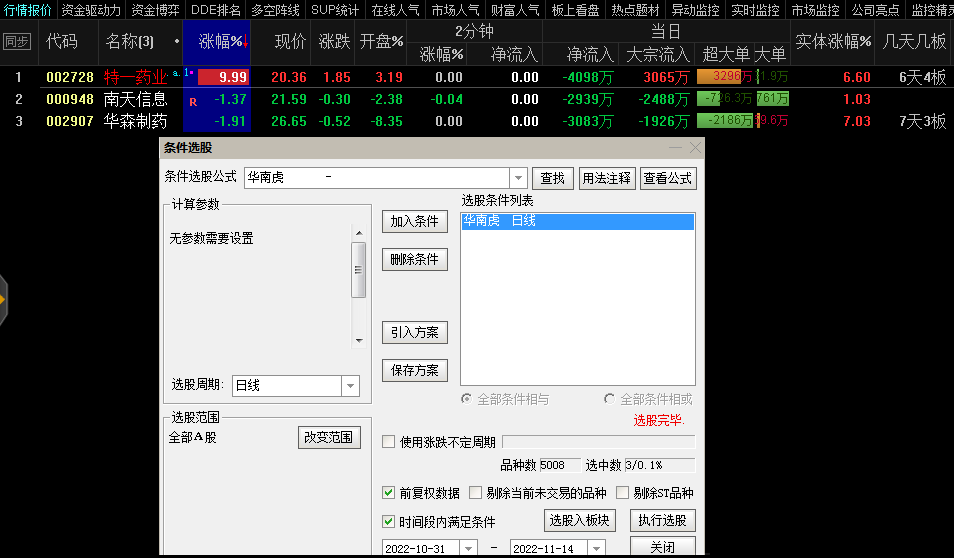Open end date 2022-11-14 dropdown
Image resolution: width=954 pixels, height=558 pixels.
pos(596,548)
